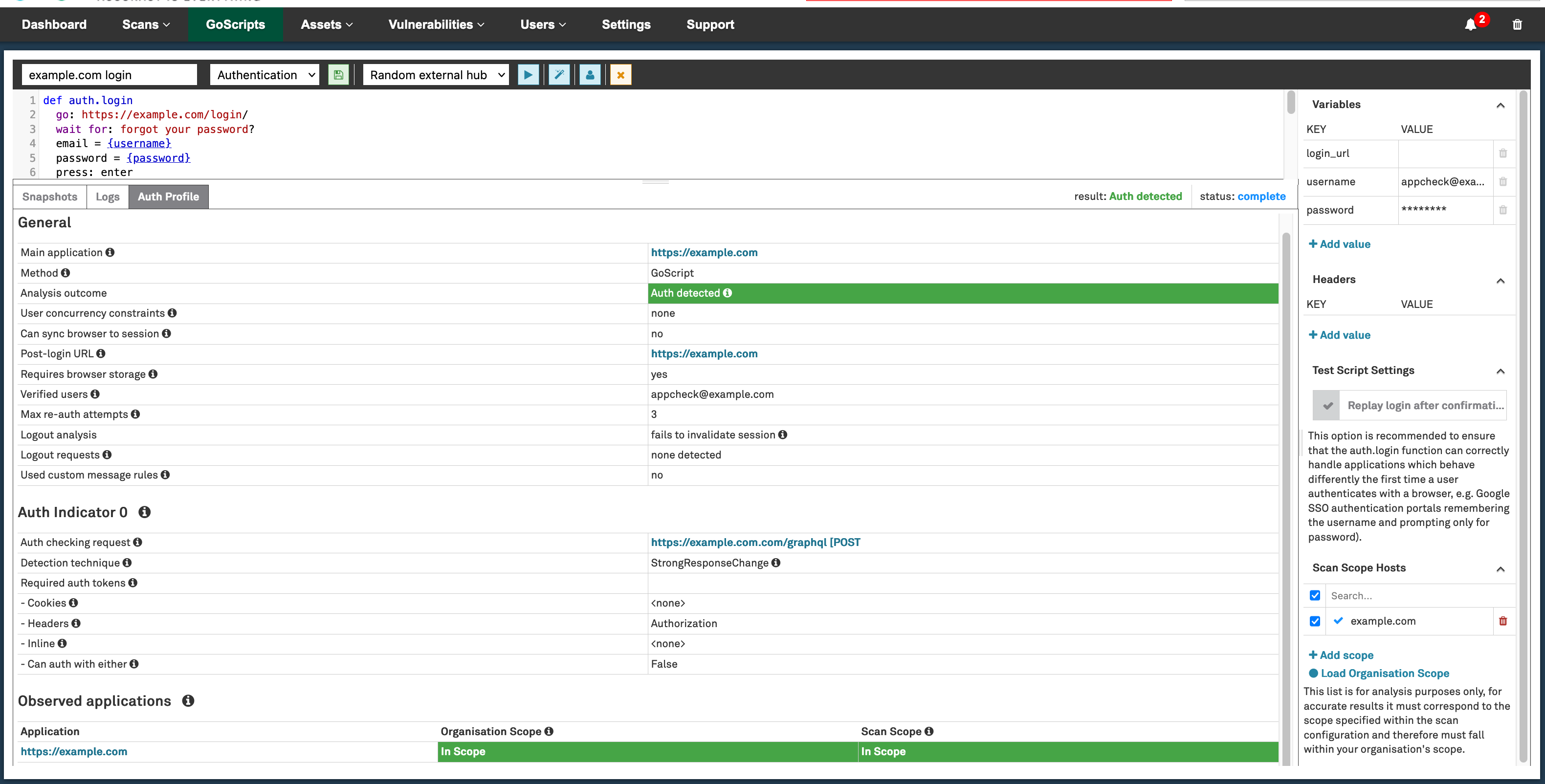Image resolution: width=1545 pixels, height=784 pixels.
Task: Toggle Replay login after confirmation option
Action: click(x=1326, y=406)
